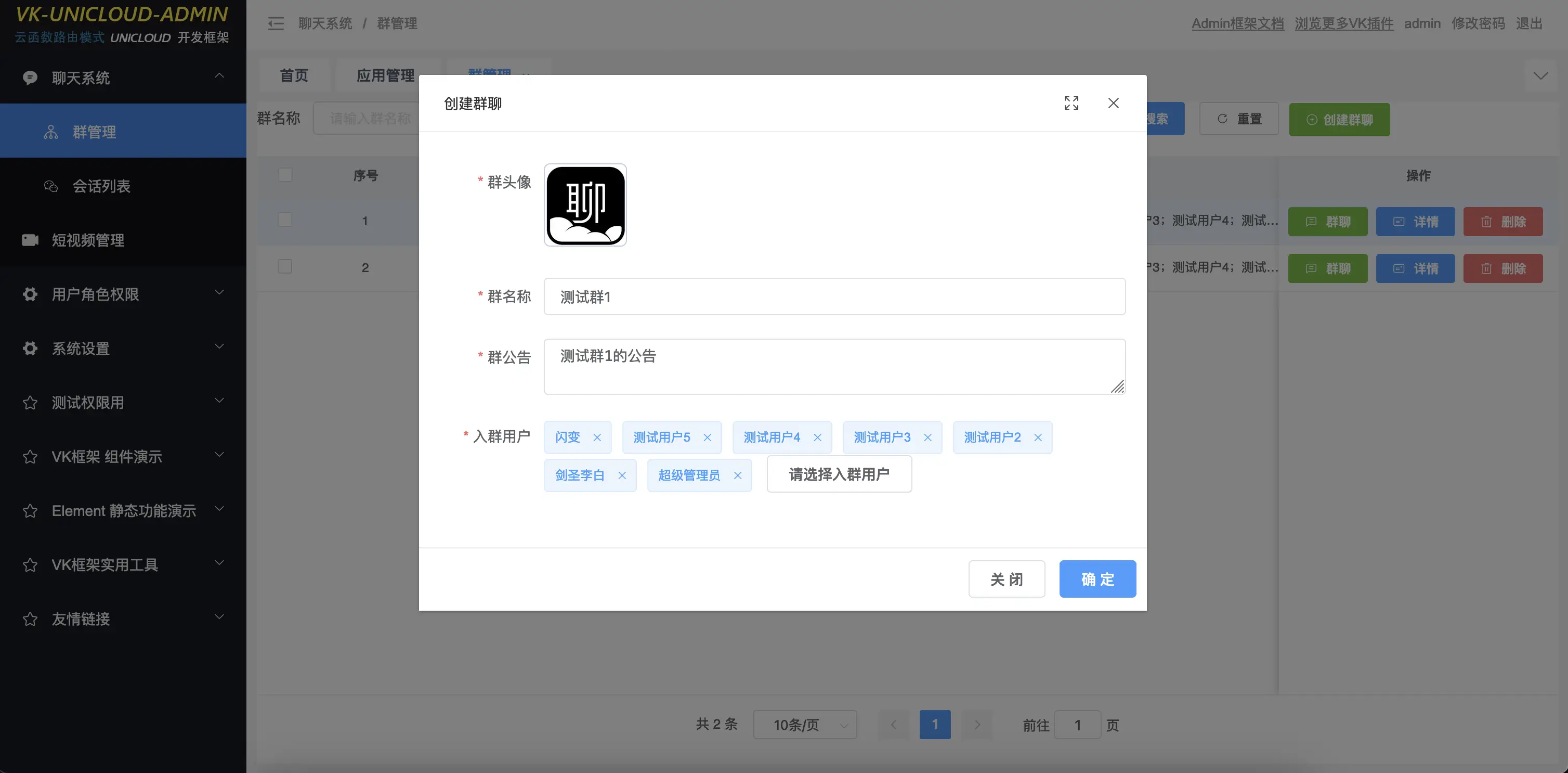This screenshot has height=773, width=1568.
Task: Open the Admin框架文档 link
Action: pyautogui.click(x=1237, y=23)
